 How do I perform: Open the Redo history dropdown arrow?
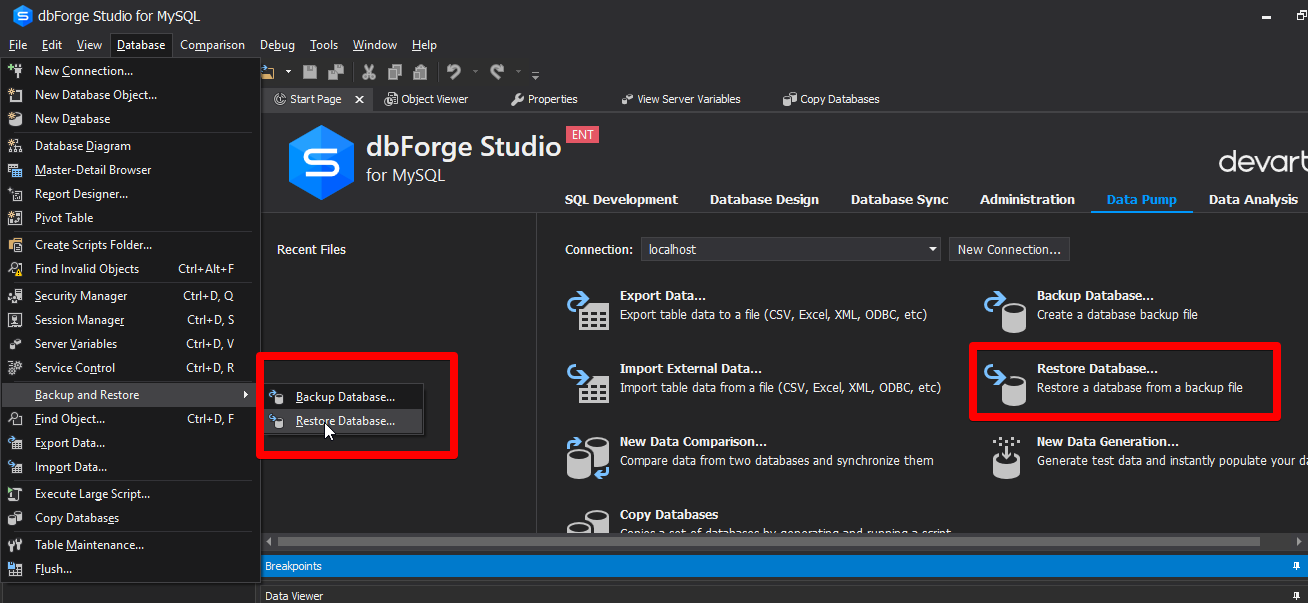click(x=519, y=72)
